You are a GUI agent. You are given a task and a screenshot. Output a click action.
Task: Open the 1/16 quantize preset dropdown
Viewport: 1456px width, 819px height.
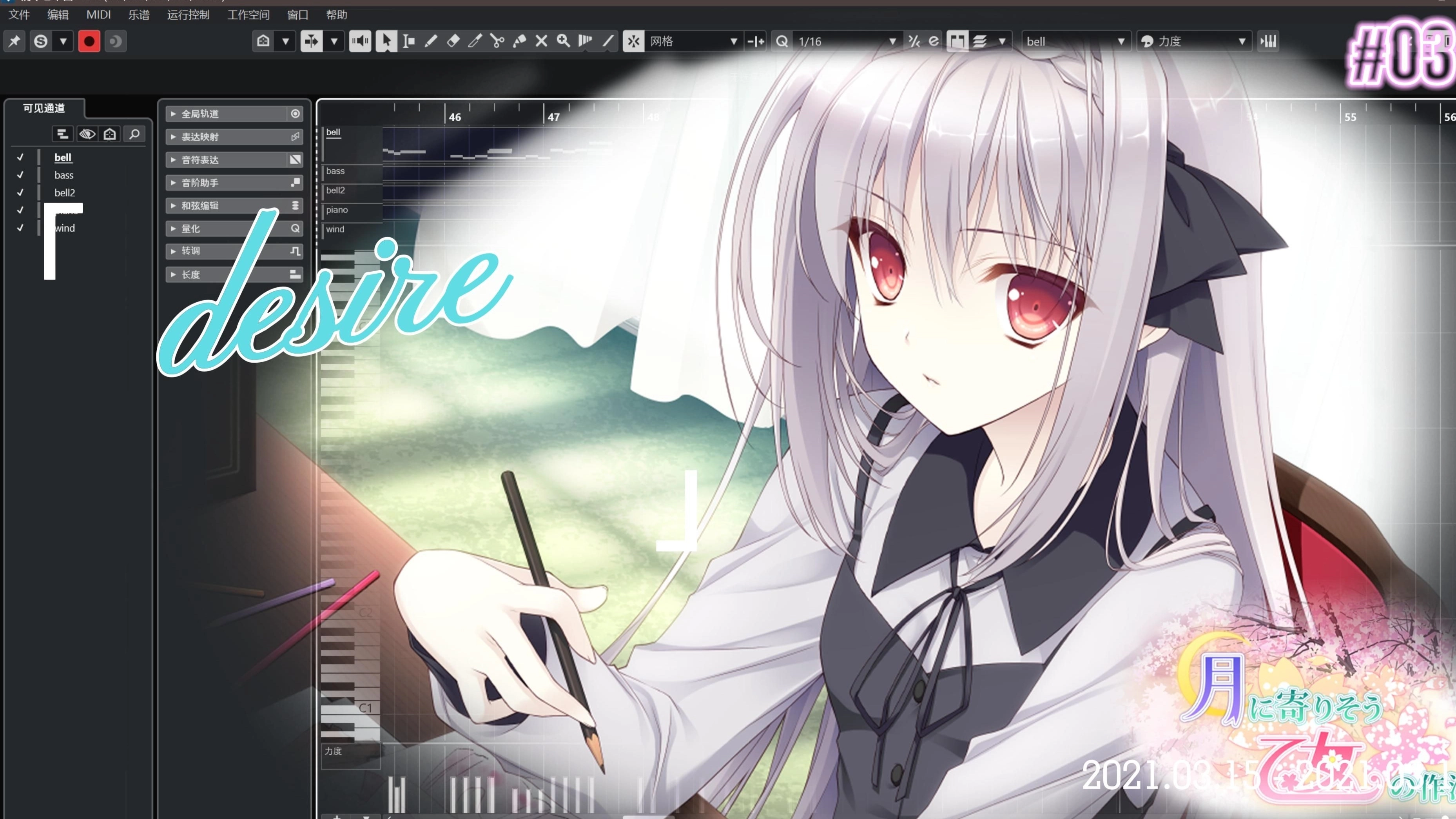click(892, 41)
